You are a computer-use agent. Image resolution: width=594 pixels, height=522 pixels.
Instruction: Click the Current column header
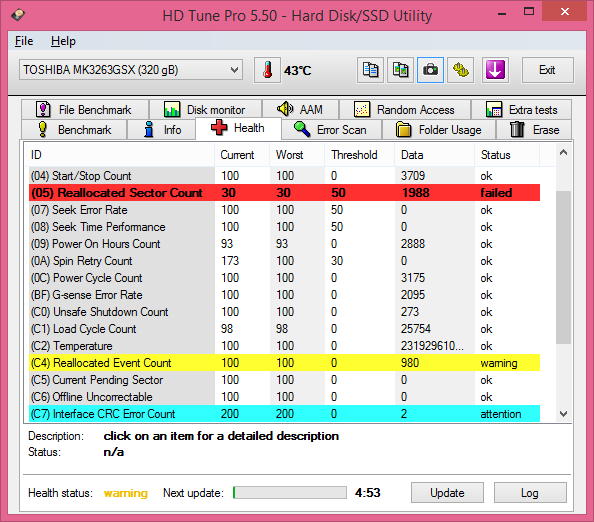click(x=242, y=155)
